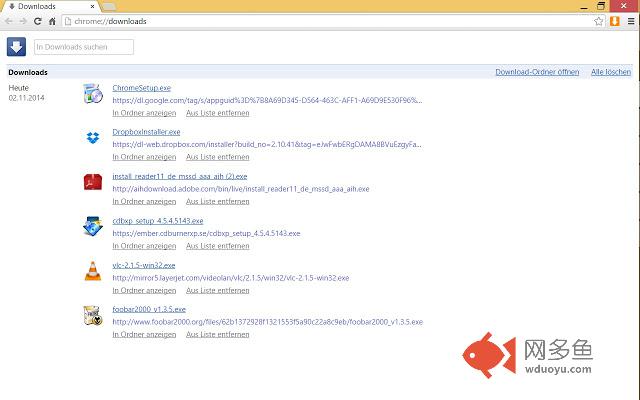Open the www.foobar2000.org source URL

tap(268, 322)
